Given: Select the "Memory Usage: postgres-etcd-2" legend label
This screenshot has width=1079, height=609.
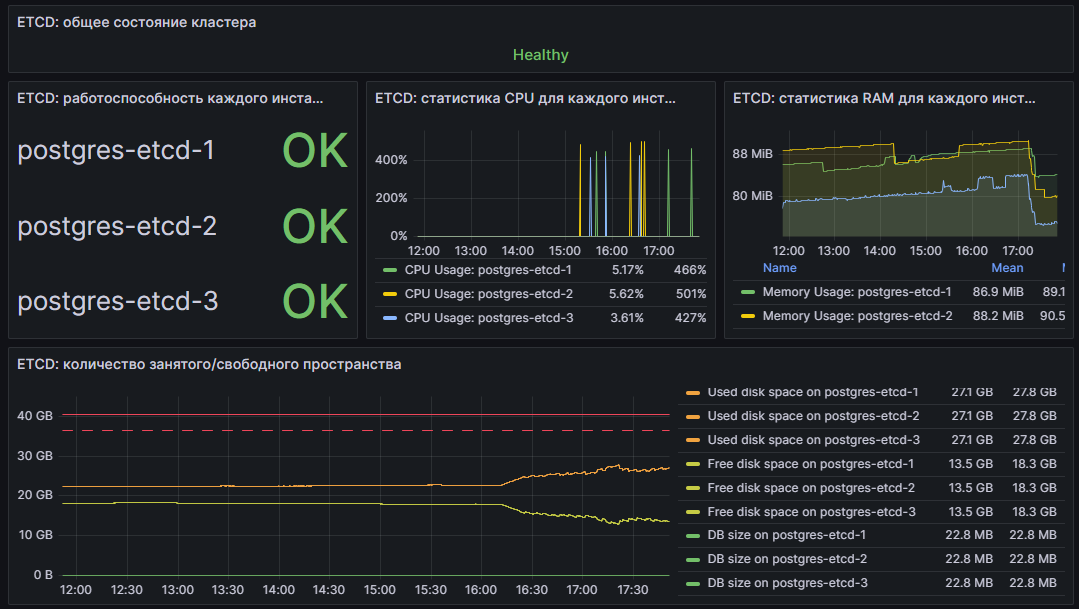Looking at the screenshot, I should pos(856,316).
